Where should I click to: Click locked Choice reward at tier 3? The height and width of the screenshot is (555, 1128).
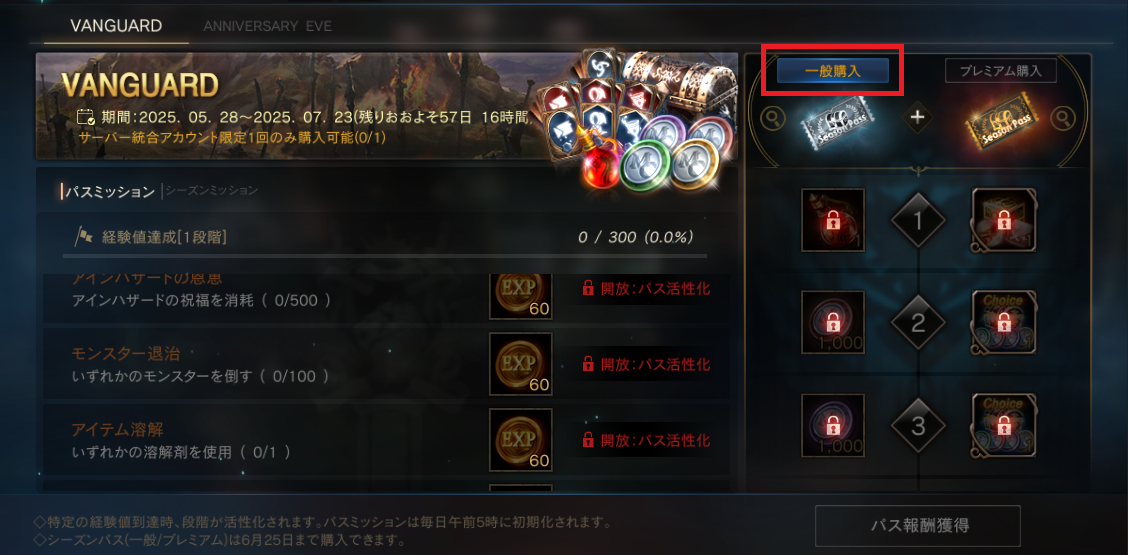[x=1004, y=425]
